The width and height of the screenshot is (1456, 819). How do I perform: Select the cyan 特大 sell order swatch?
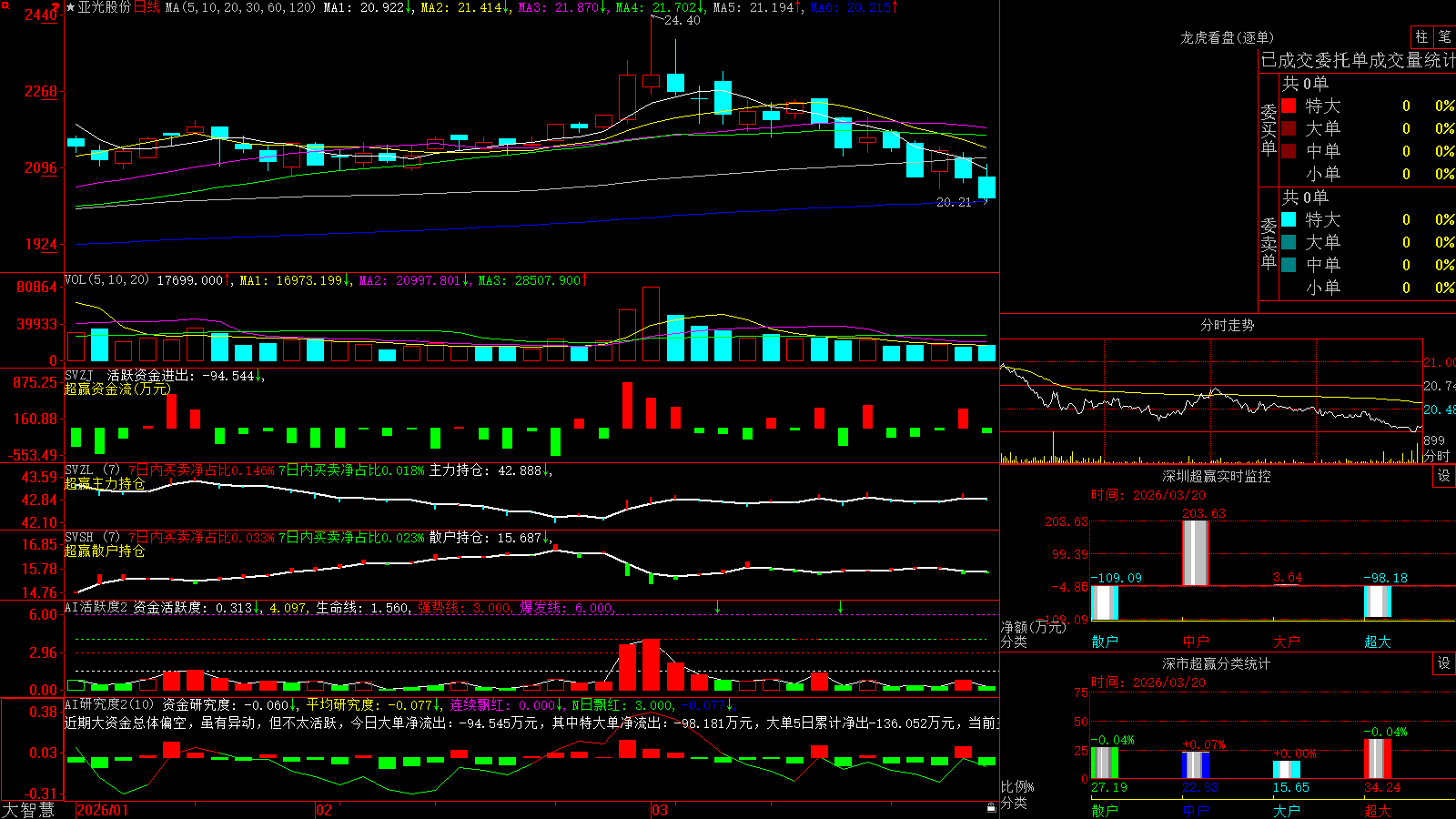pos(1289,219)
